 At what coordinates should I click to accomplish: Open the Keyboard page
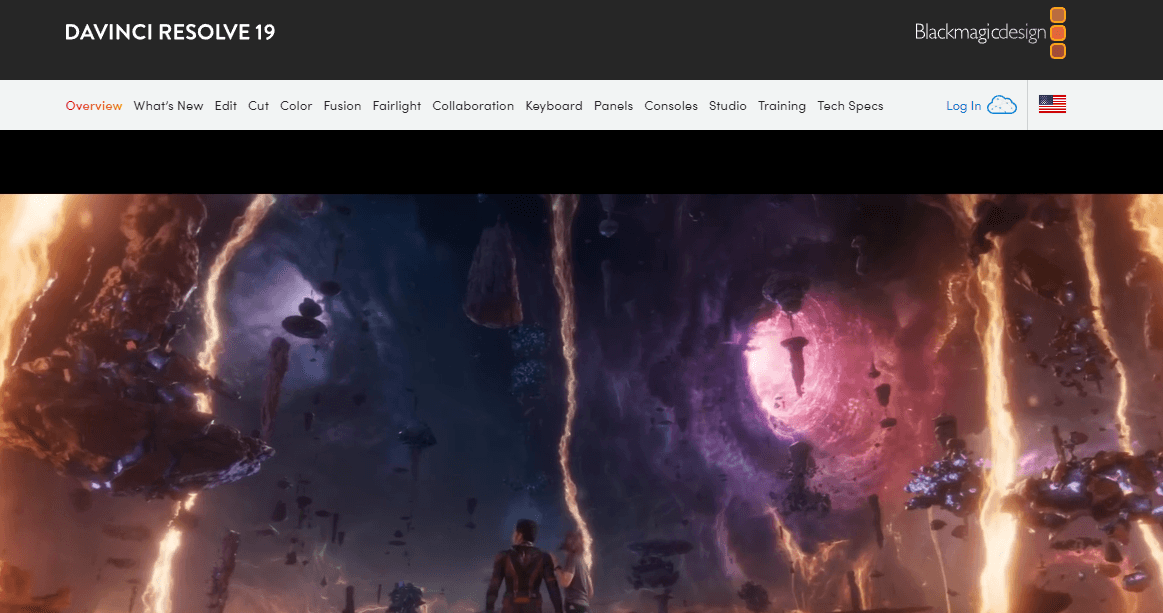coord(554,105)
